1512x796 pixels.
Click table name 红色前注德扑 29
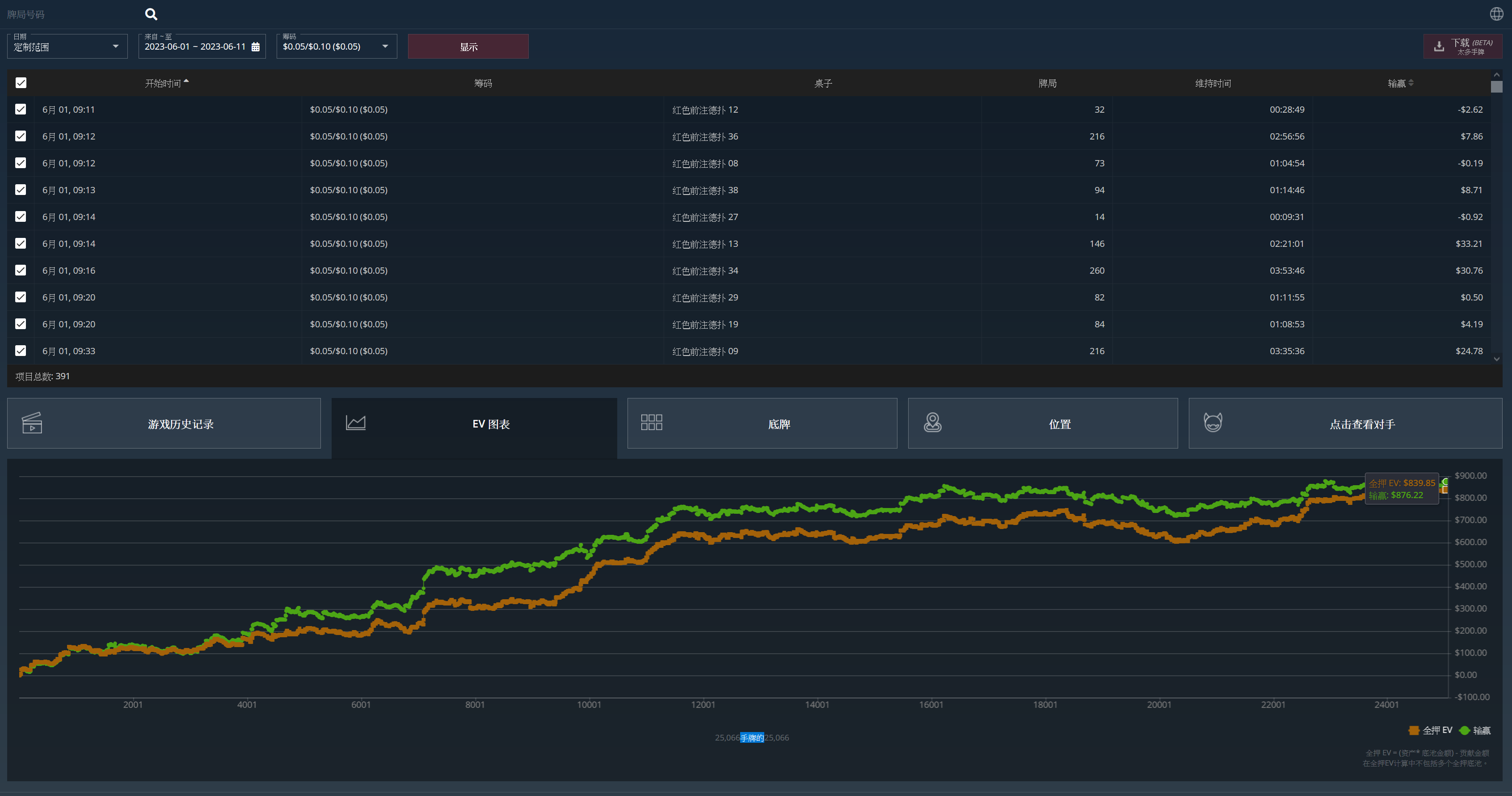pos(705,298)
